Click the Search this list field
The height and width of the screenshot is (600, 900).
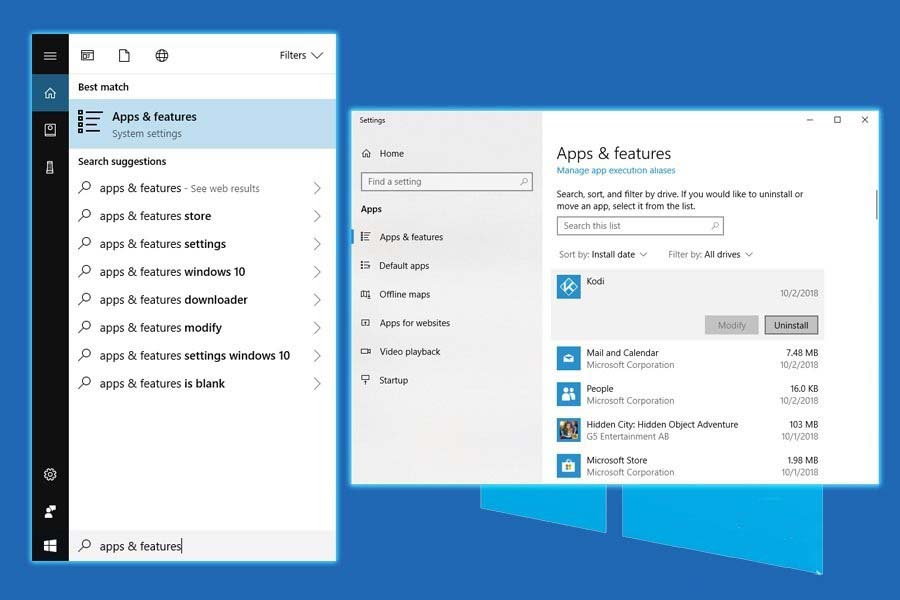(x=640, y=226)
